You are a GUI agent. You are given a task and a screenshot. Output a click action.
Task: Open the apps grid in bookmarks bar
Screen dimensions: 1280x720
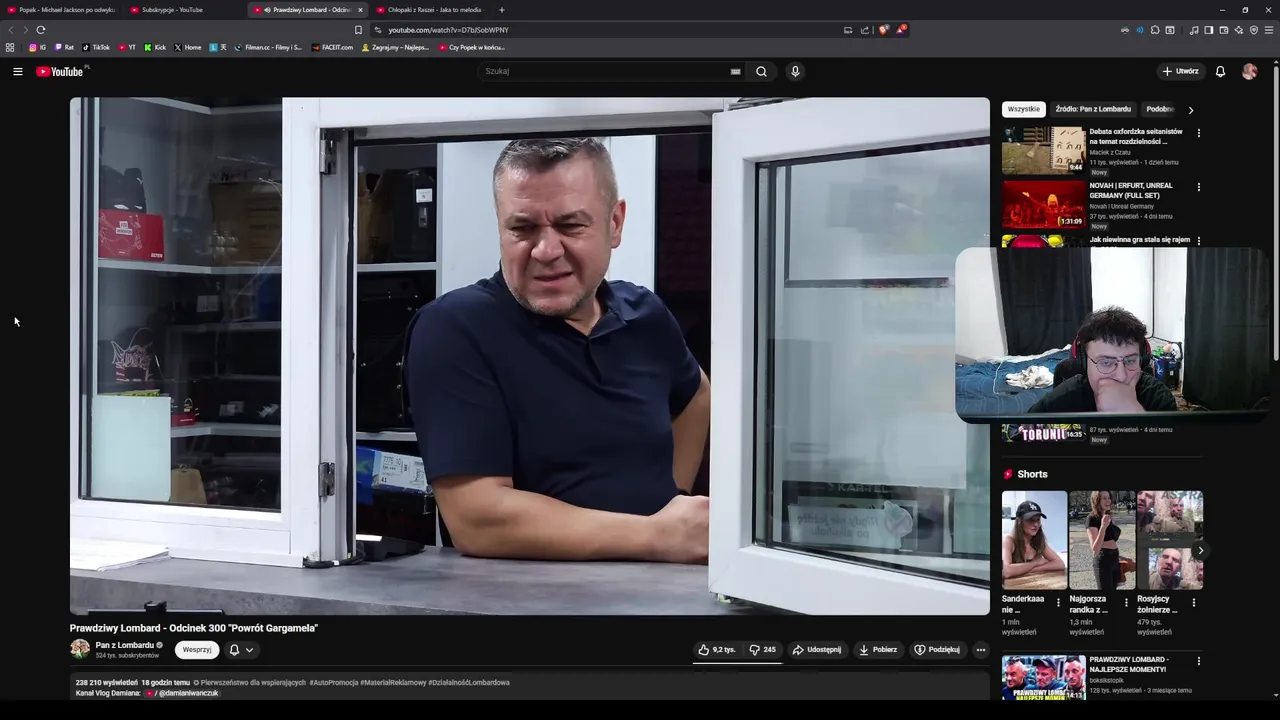(x=10, y=47)
